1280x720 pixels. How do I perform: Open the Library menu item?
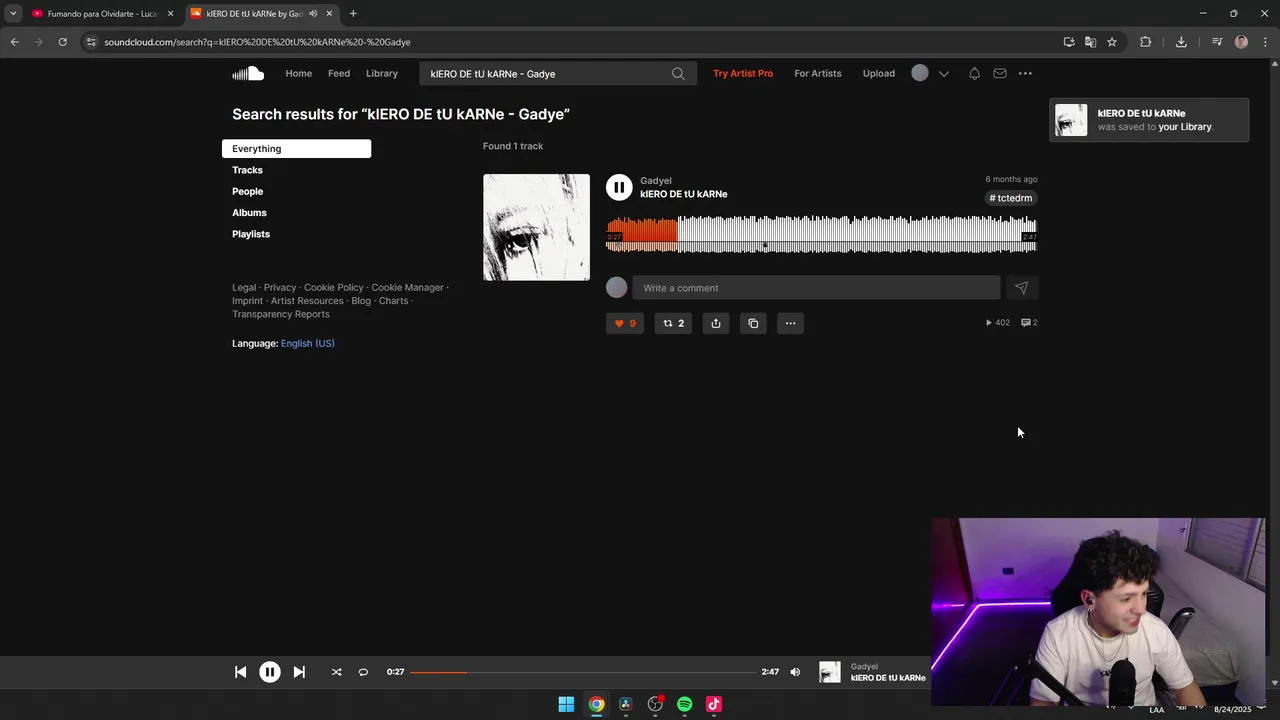tap(382, 73)
